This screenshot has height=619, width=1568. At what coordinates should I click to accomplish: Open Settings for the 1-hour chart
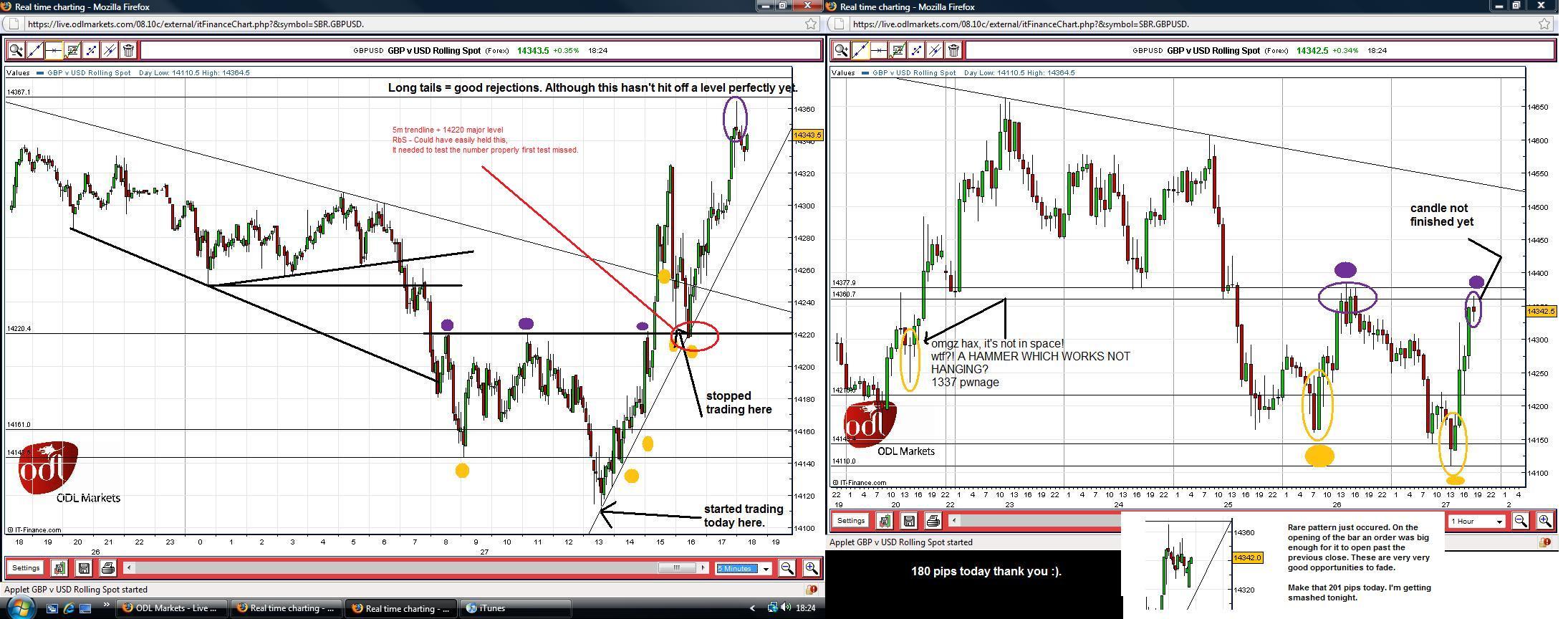(851, 521)
